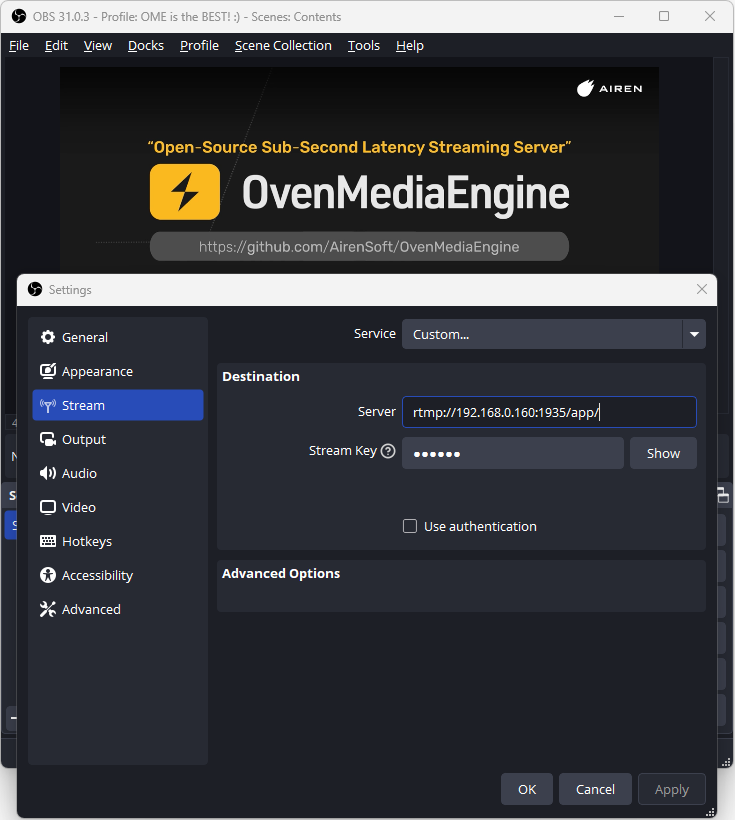Open the Scene Collection menu
The height and width of the screenshot is (820, 735).
coord(283,46)
